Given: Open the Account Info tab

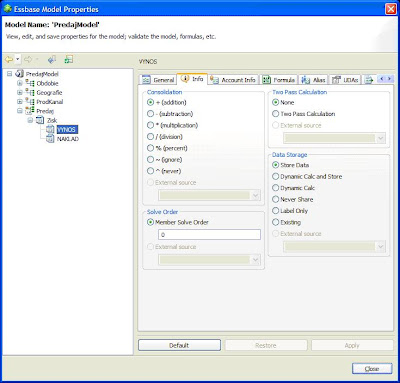Looking at the screenshot, I should 233,80.
